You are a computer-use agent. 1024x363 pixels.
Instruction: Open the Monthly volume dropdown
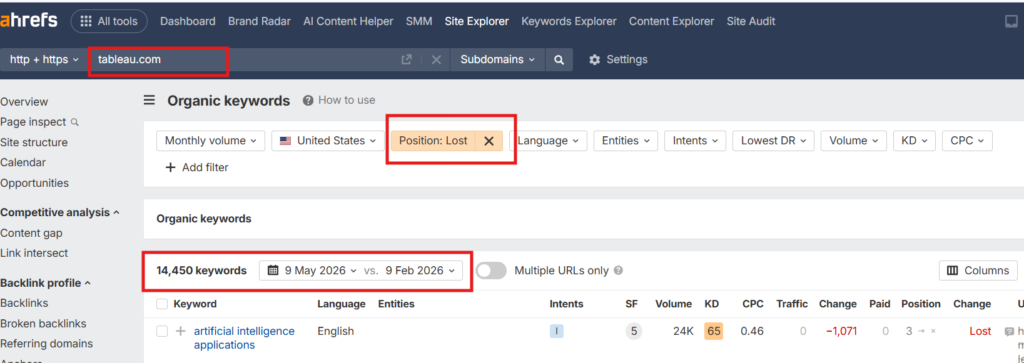(211, 140)
